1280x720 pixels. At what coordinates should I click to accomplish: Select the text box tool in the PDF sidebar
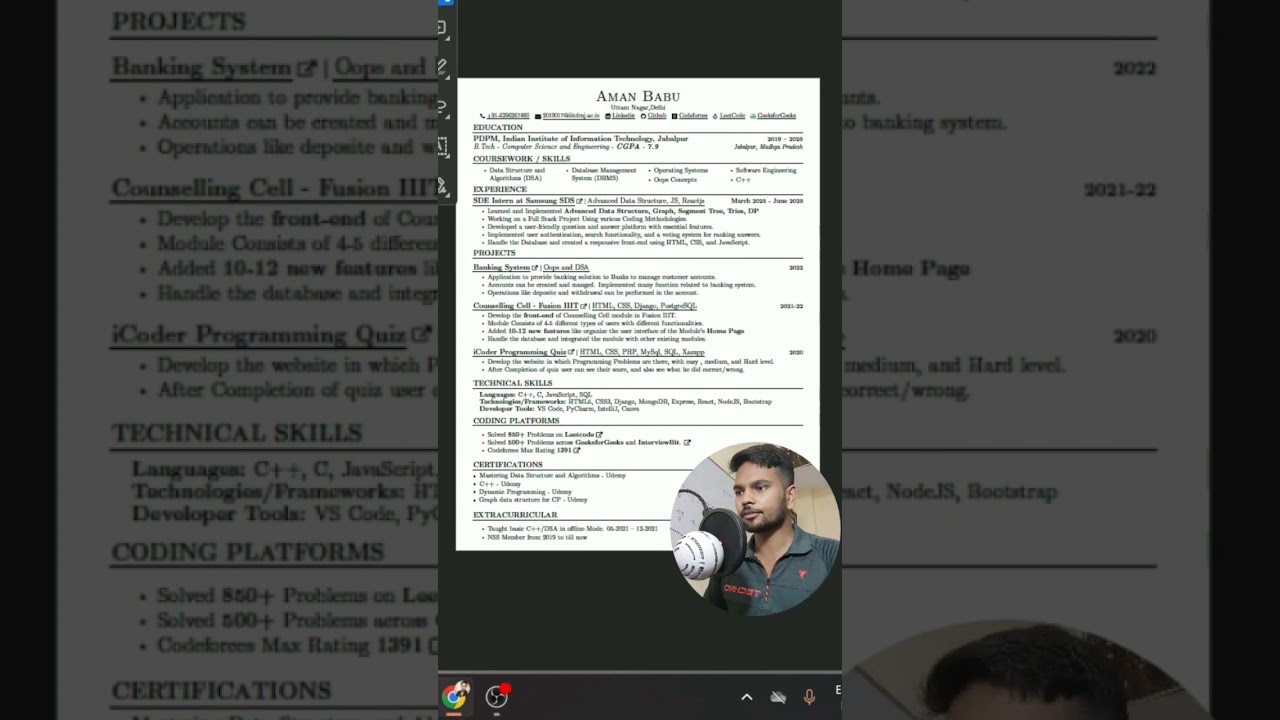point(442,146)
